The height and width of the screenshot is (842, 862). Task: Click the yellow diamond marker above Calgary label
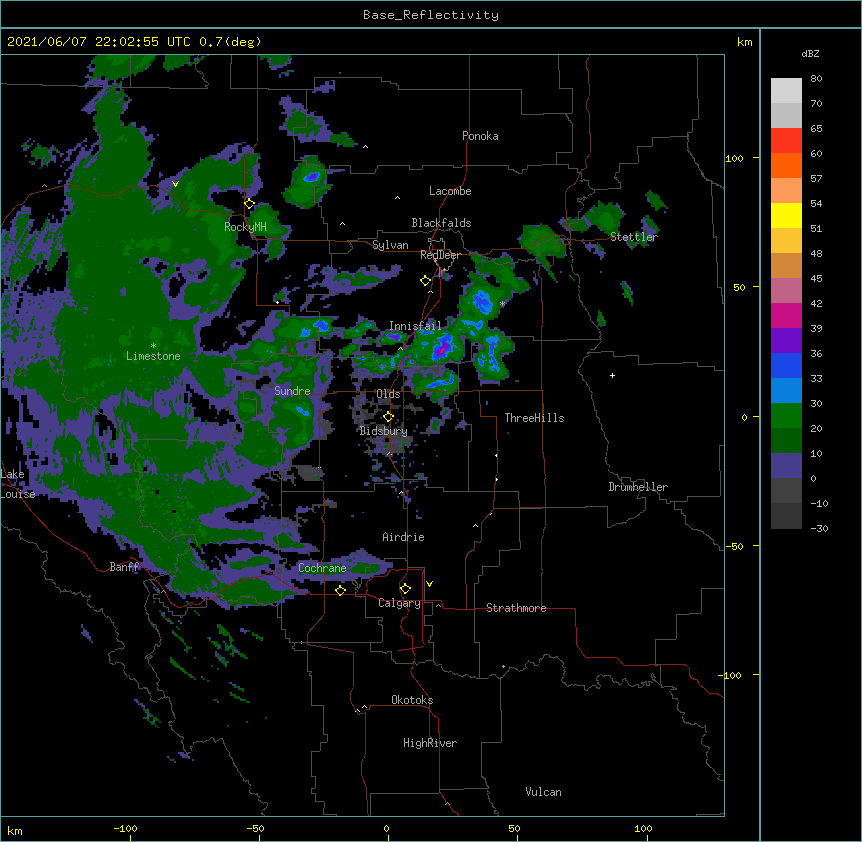pos(405,589)
